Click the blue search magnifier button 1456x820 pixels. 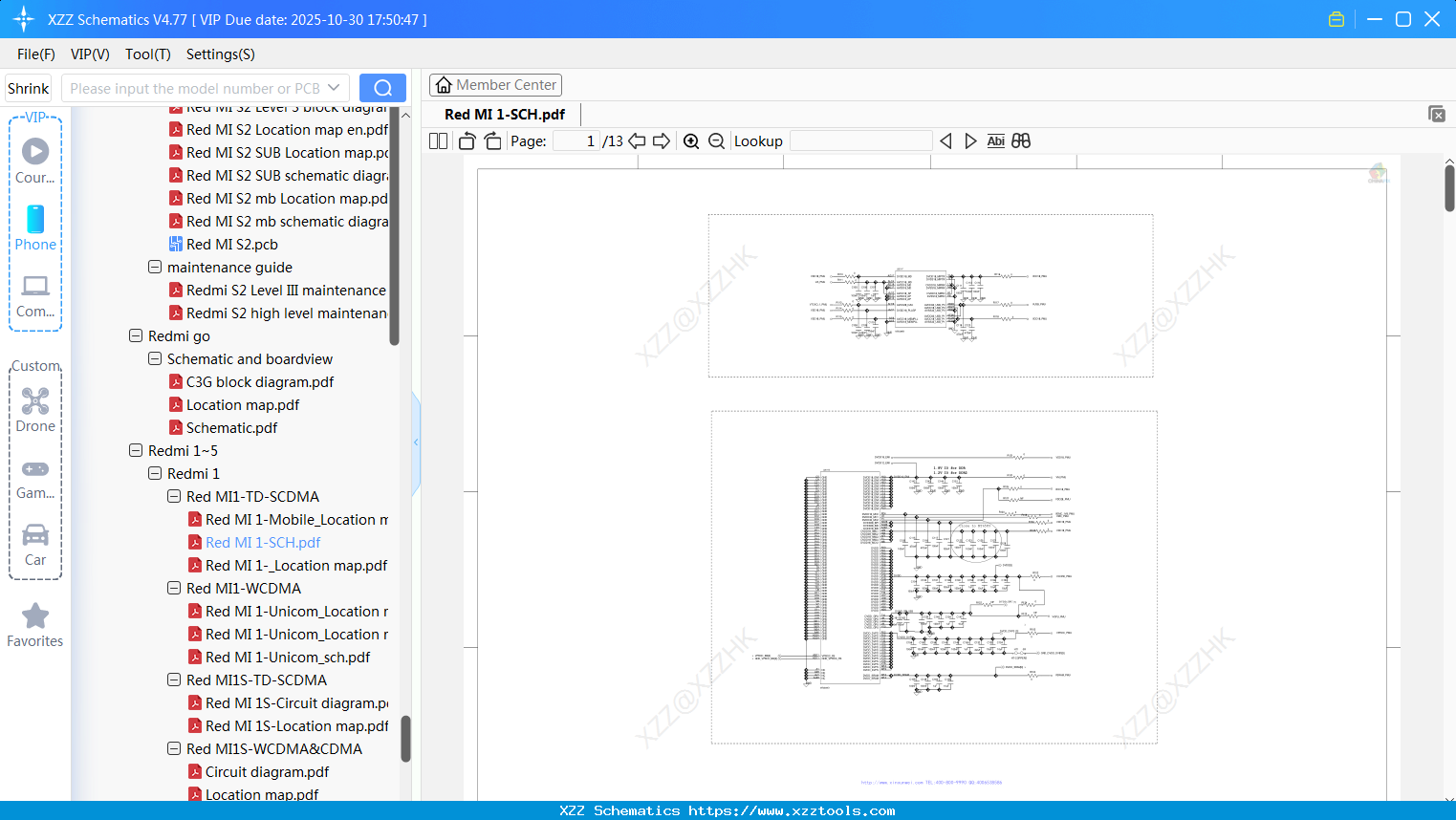click(x=382, y=88)
